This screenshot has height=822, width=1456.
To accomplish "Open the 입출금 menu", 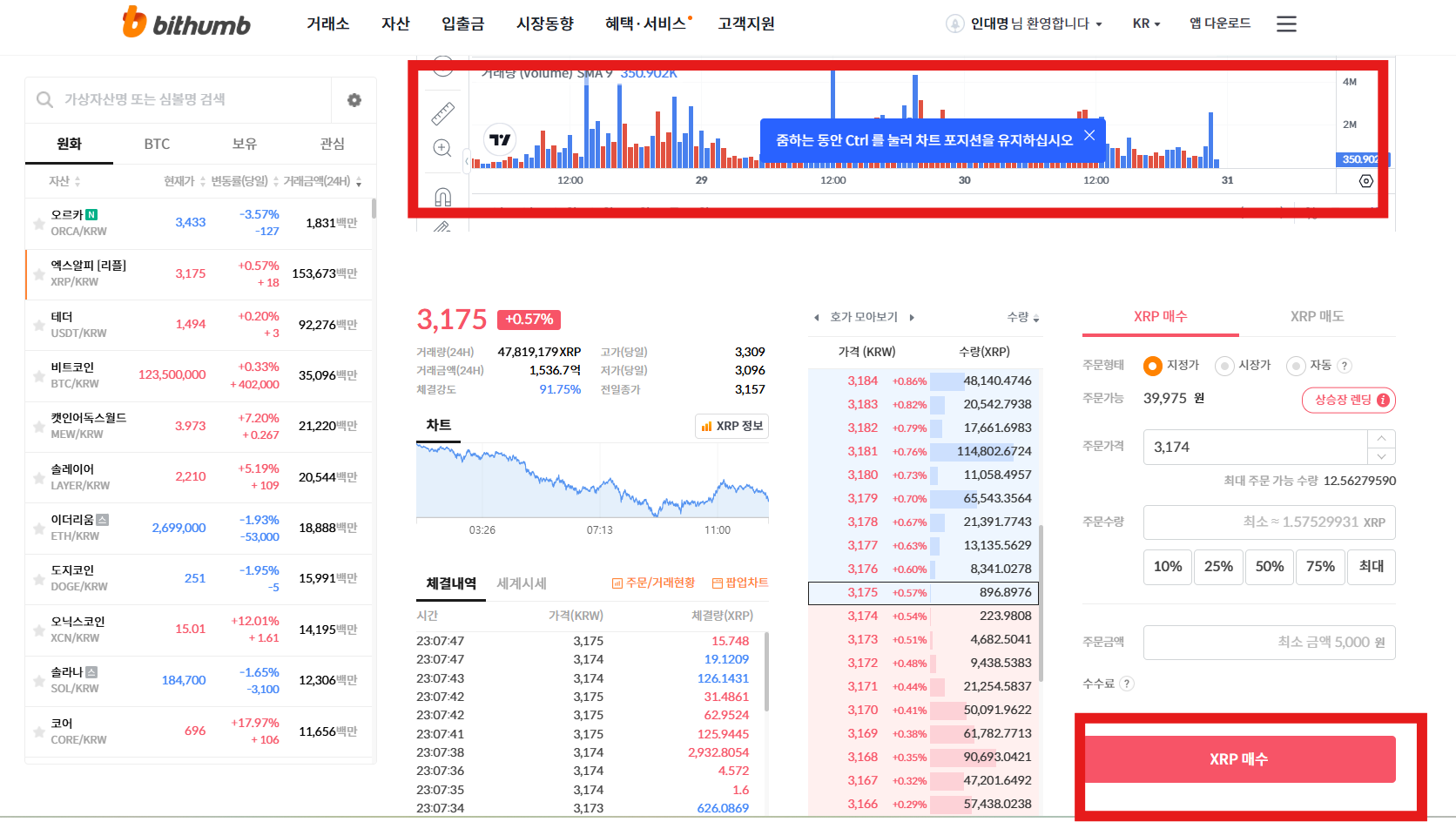I will 462,24.
